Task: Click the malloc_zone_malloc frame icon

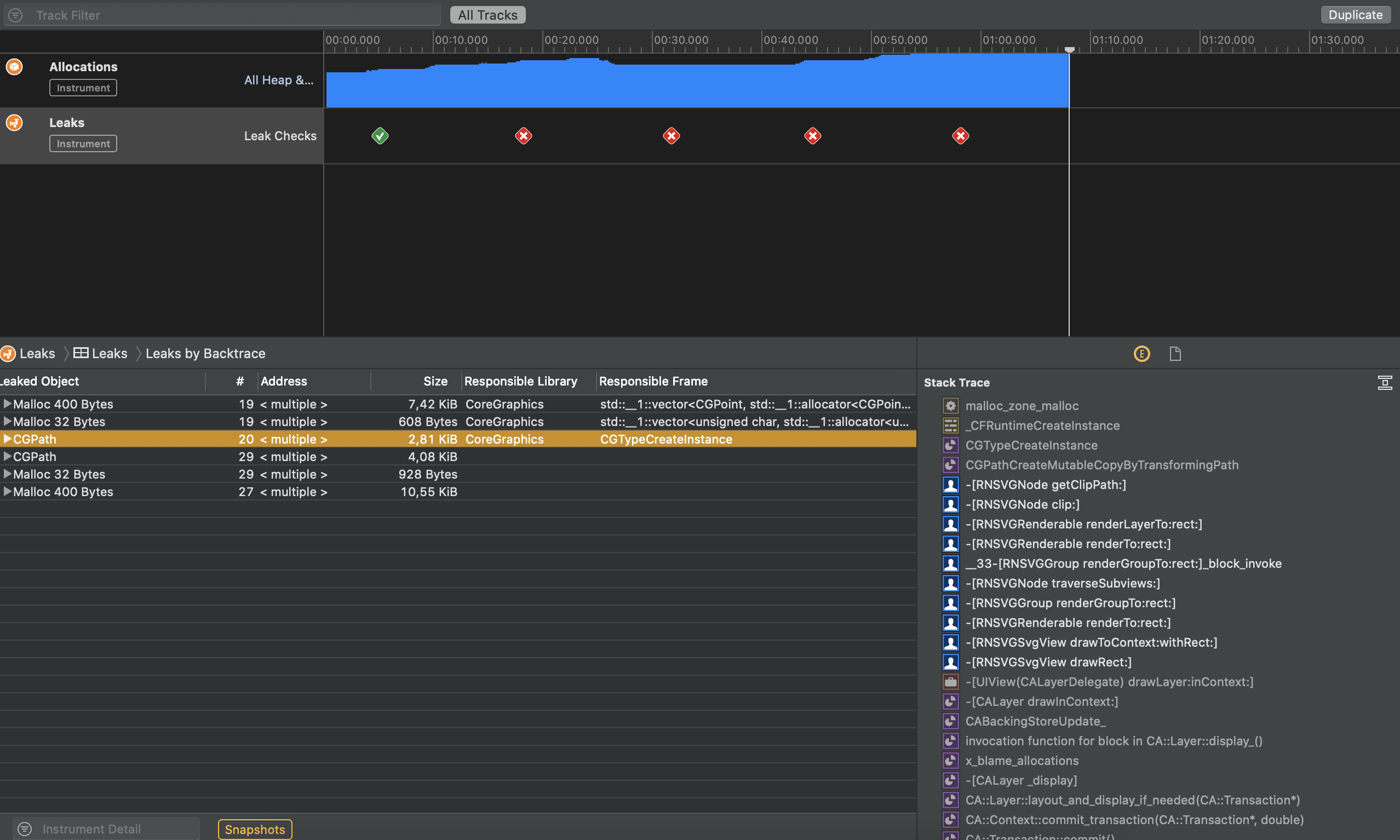Action: tap(950, 405)
